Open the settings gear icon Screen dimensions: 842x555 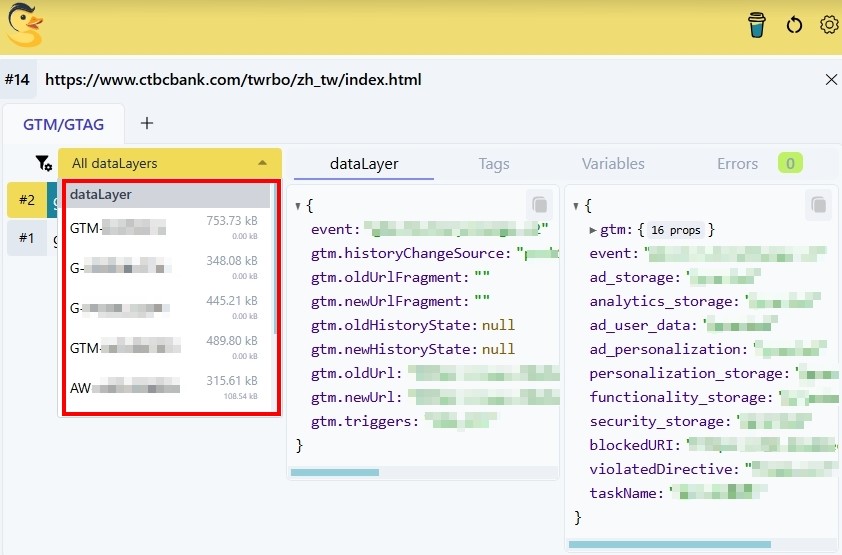(x=829, y=25)
